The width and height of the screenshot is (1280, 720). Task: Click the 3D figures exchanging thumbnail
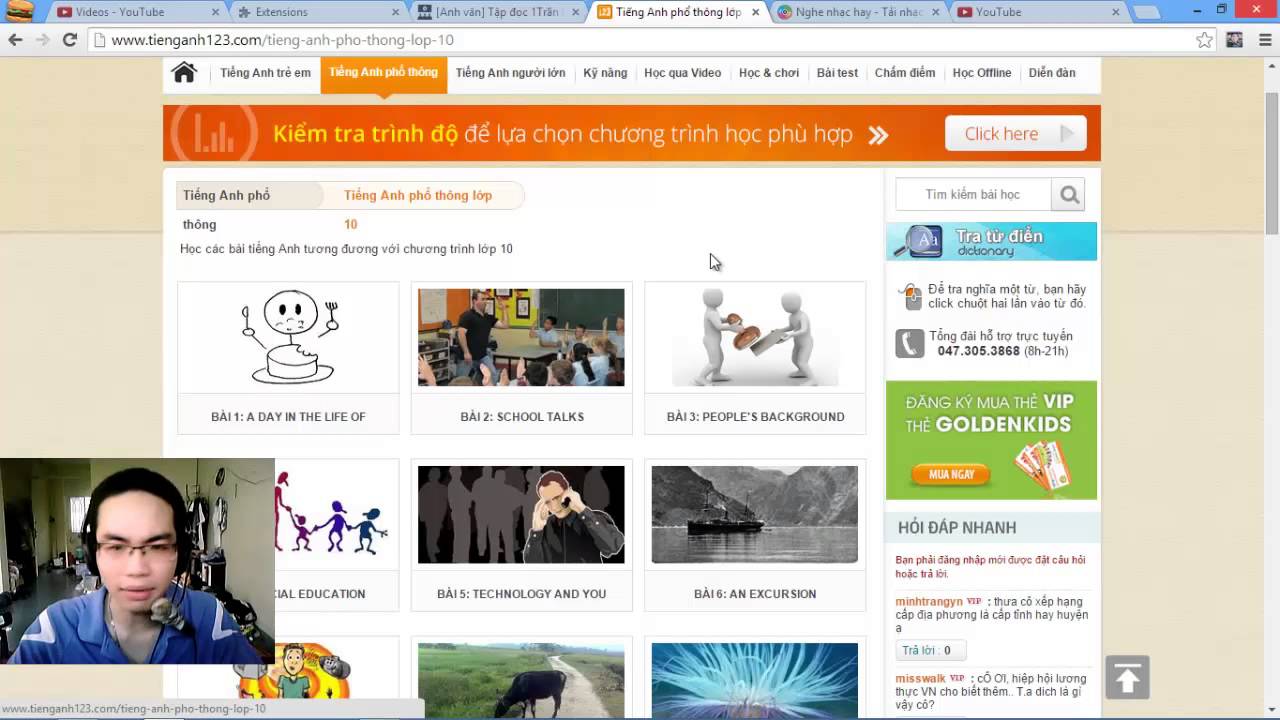point(755,338)
